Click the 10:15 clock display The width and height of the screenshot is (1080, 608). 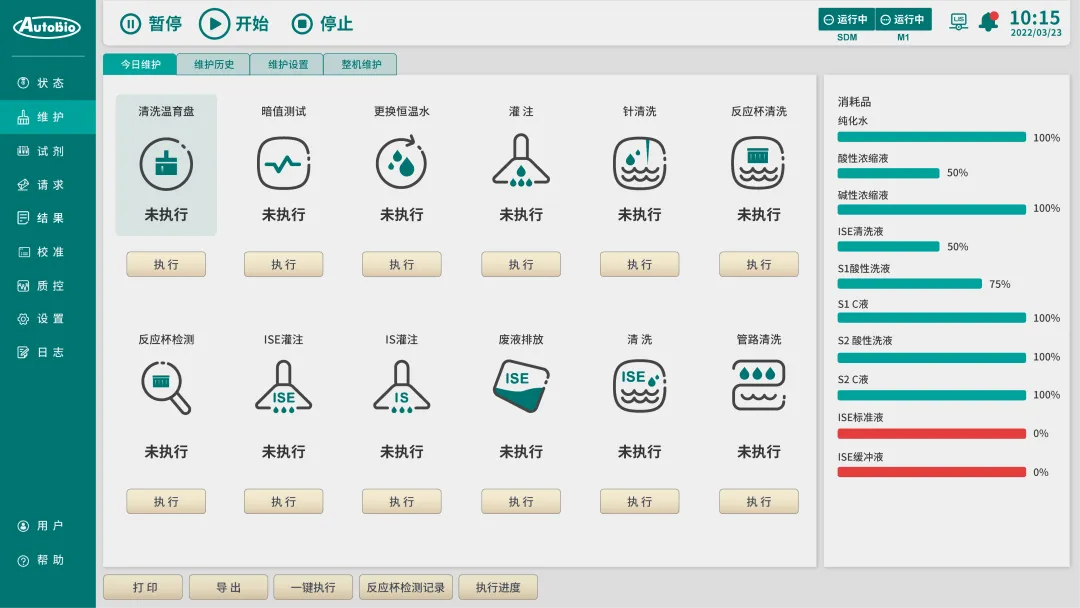[x=1035, y=18]
